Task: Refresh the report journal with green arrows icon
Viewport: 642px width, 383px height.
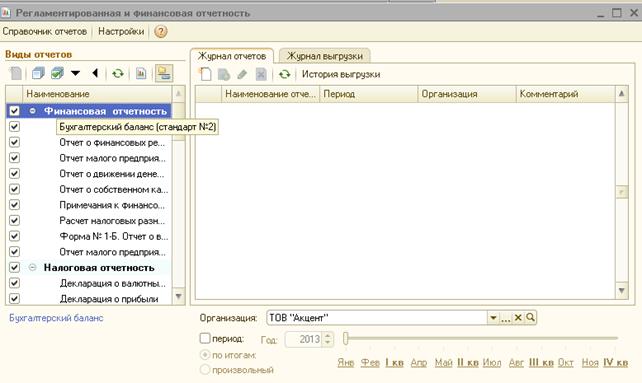Action: point(285,75)
